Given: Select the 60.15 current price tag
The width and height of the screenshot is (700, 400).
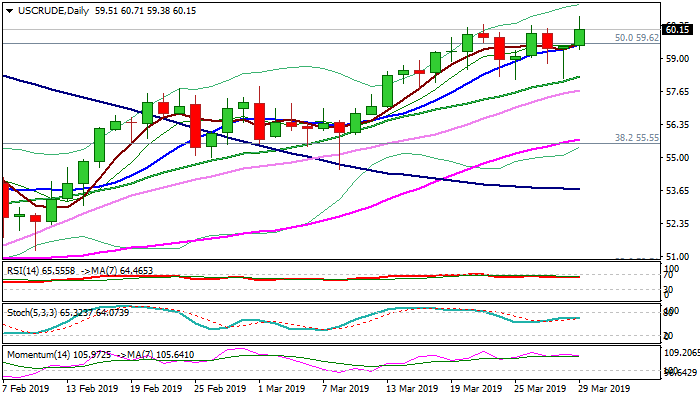Looking at the screenshot, I should tap(676, 30).
